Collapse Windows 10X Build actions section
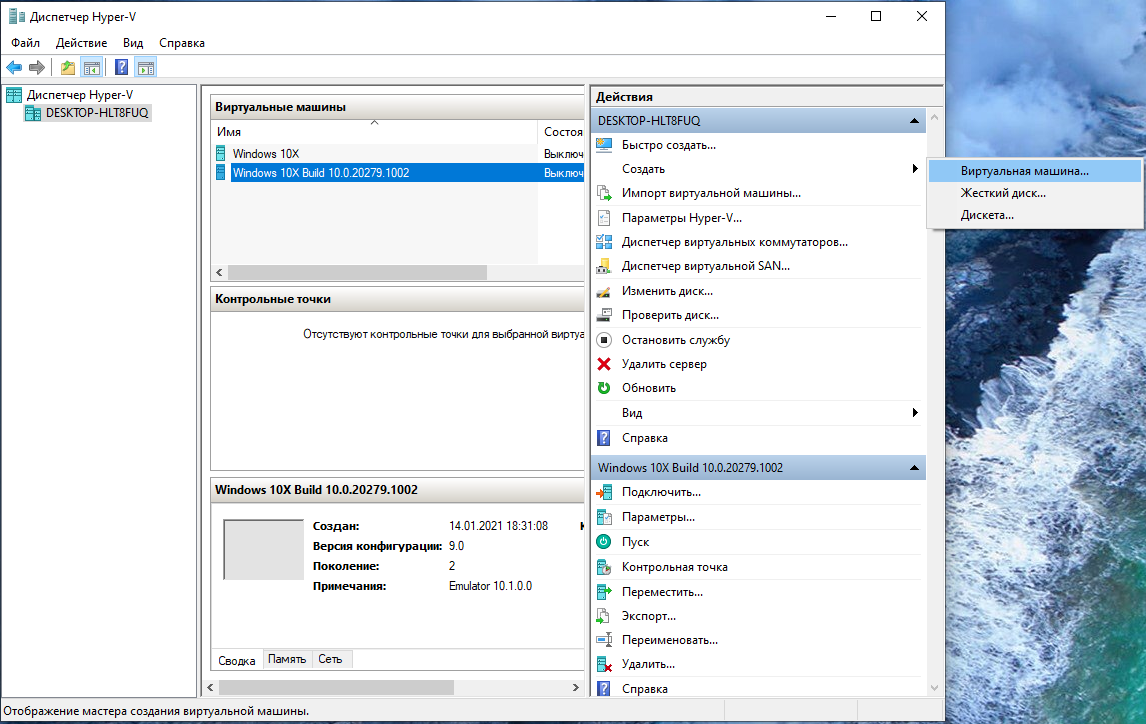 click(914, 468)
